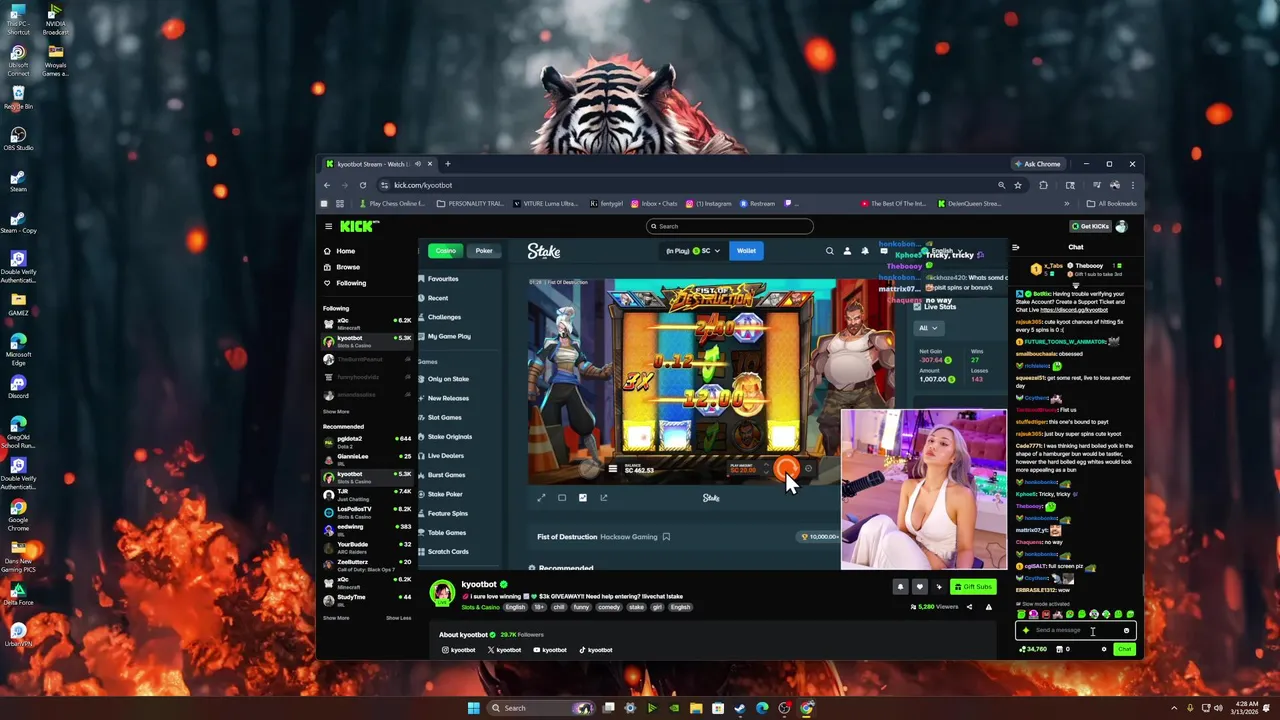Click the Gift Subs button
This screenshot has width=1280, height=720.
pos(973,587)
